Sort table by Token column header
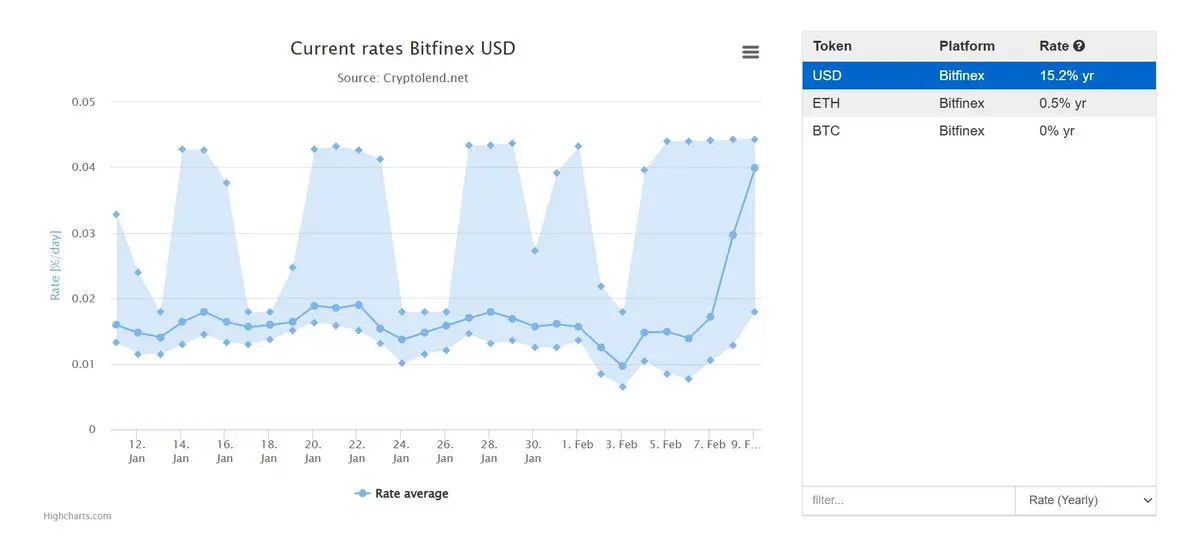 (x=832, y=46)
